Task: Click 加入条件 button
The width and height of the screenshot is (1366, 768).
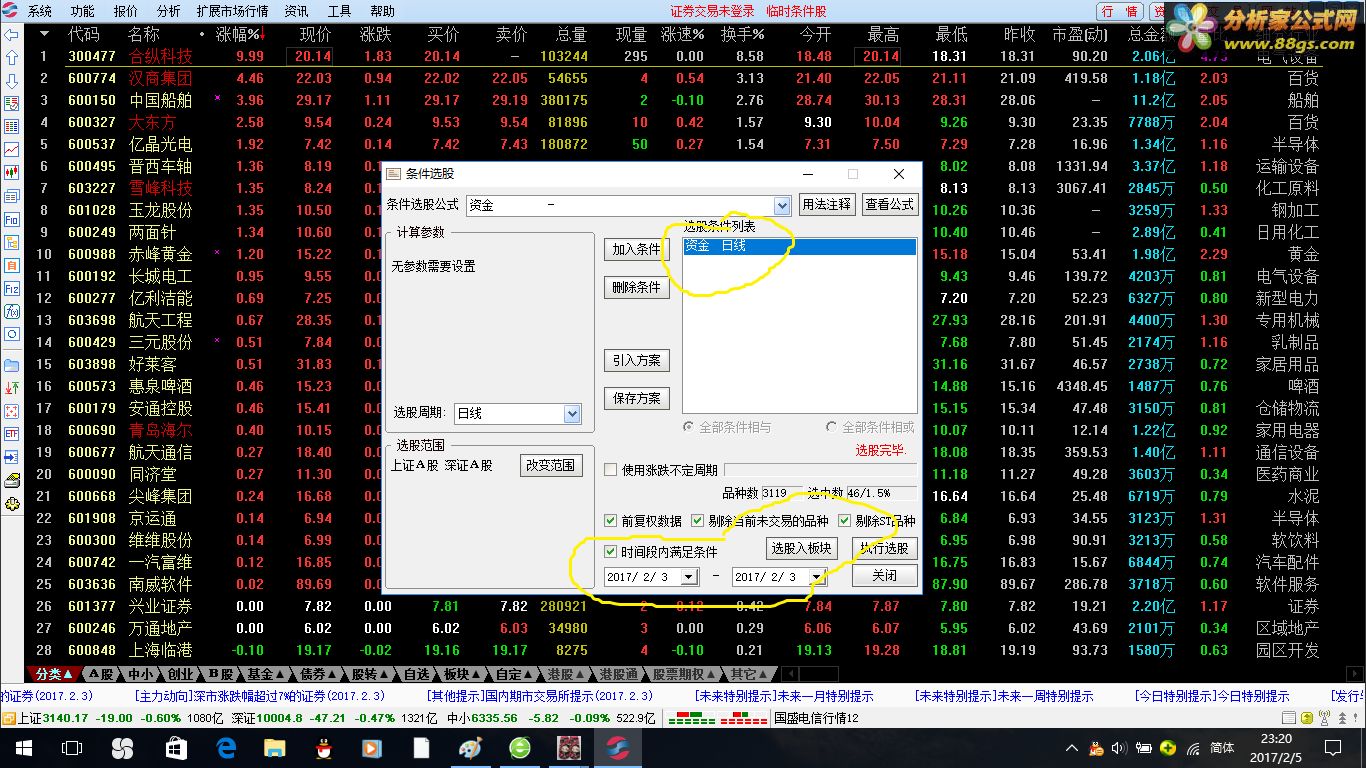Action: coord(637,249)
